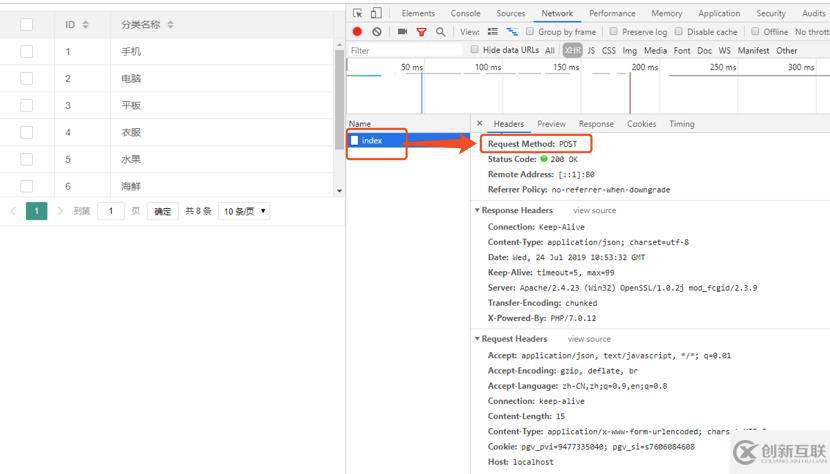
Task: Open the Memory tab
Action: pyautogui.click(x=666, y=13)
